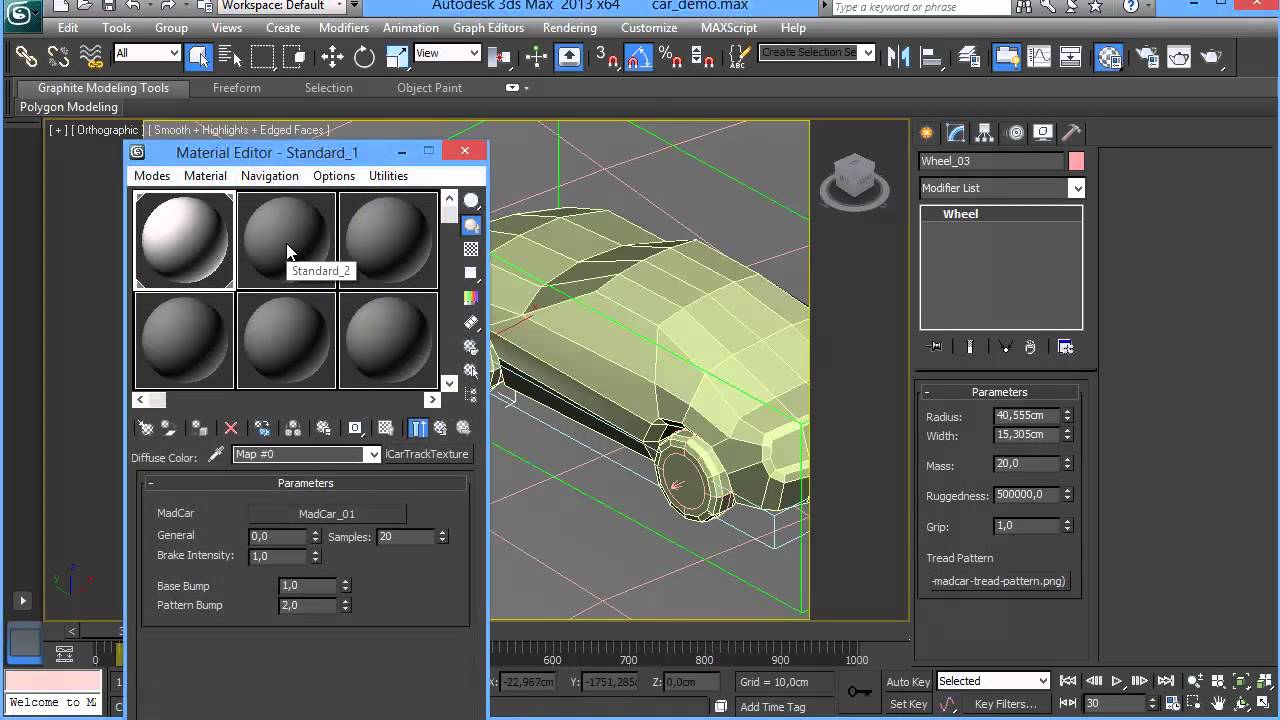Switch to the Freeform ribbon tab
Viewport: 1280px width, 720px height.
coord(237,88)
